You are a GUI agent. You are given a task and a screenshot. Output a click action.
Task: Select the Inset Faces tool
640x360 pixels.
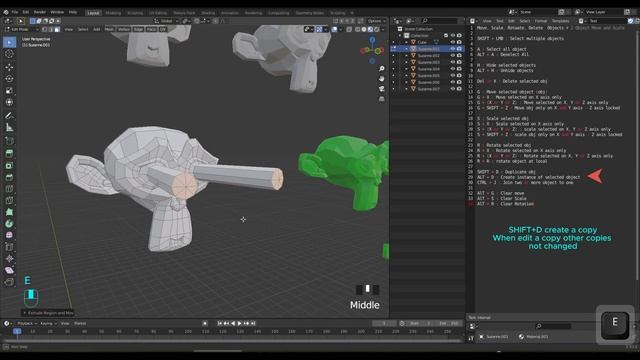point(9,165)
